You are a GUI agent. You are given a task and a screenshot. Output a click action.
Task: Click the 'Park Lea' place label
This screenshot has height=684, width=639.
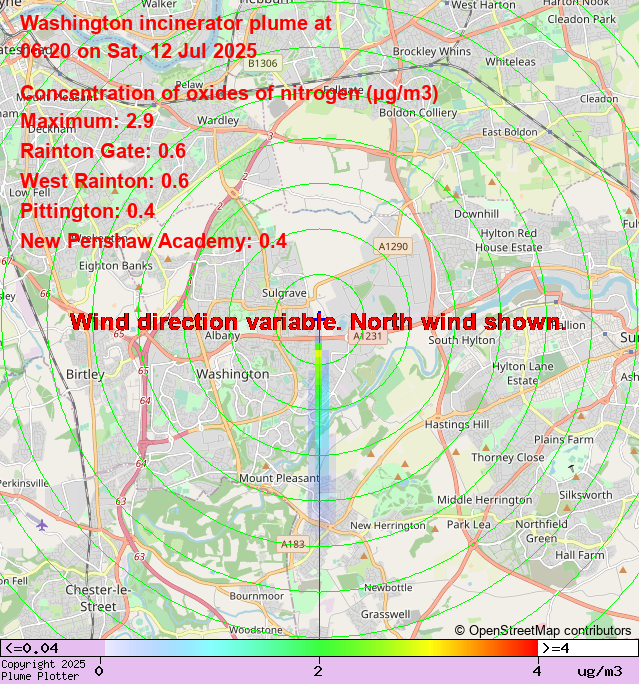(468, 524)
